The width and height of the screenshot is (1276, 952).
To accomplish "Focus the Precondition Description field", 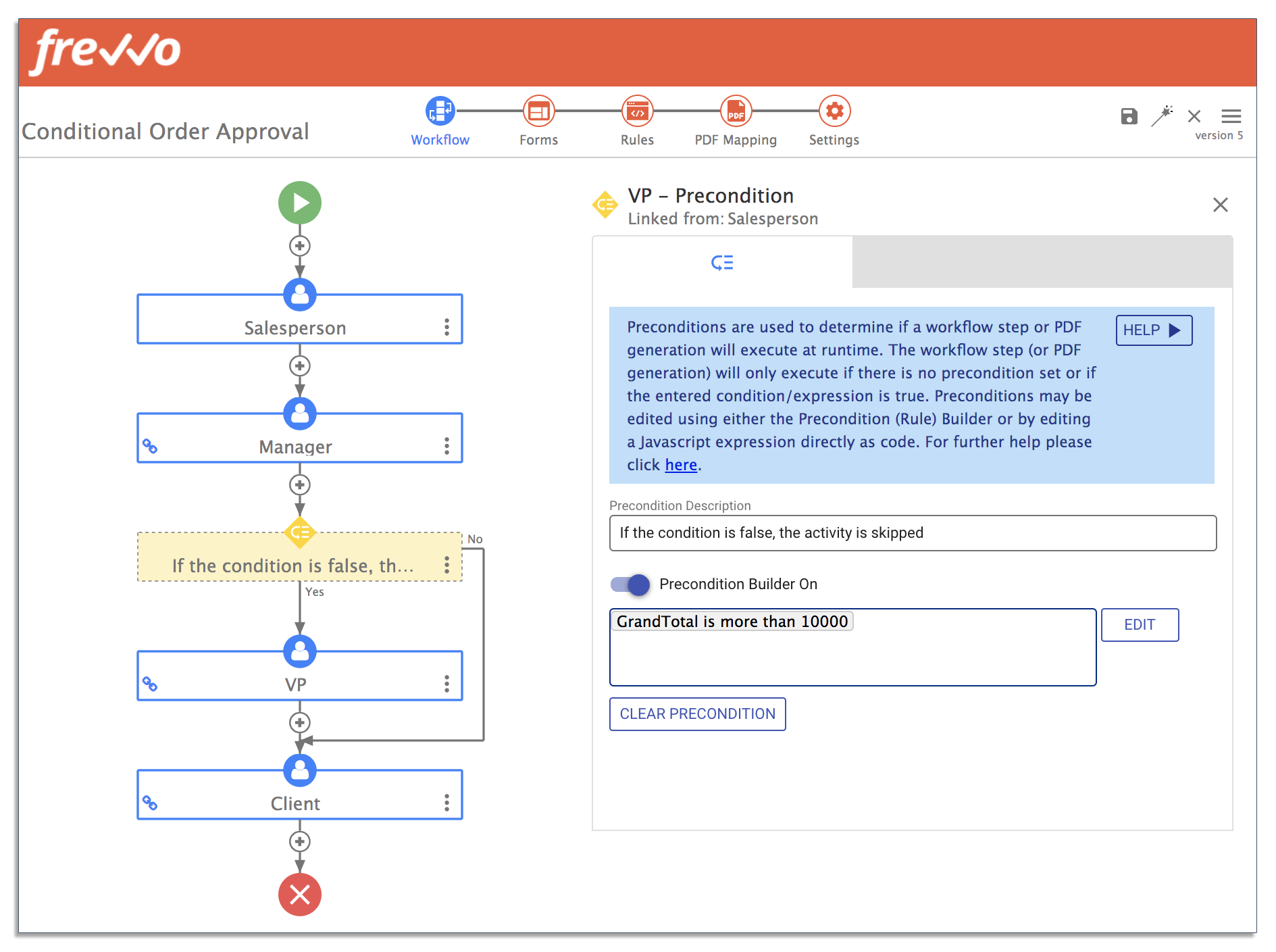I will pyautogui.click(x=913, y=533).
